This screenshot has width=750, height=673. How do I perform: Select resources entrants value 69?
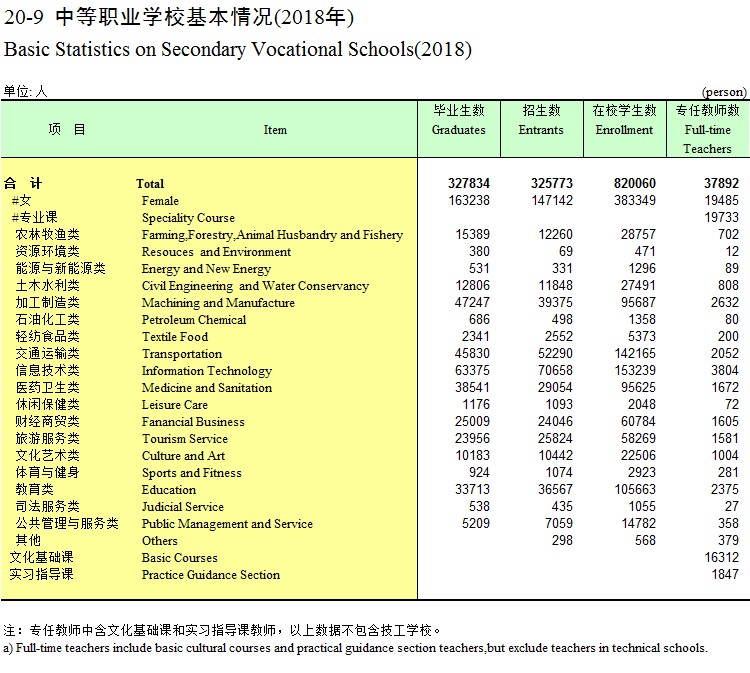pyautogui.click(x=565, y=251)
